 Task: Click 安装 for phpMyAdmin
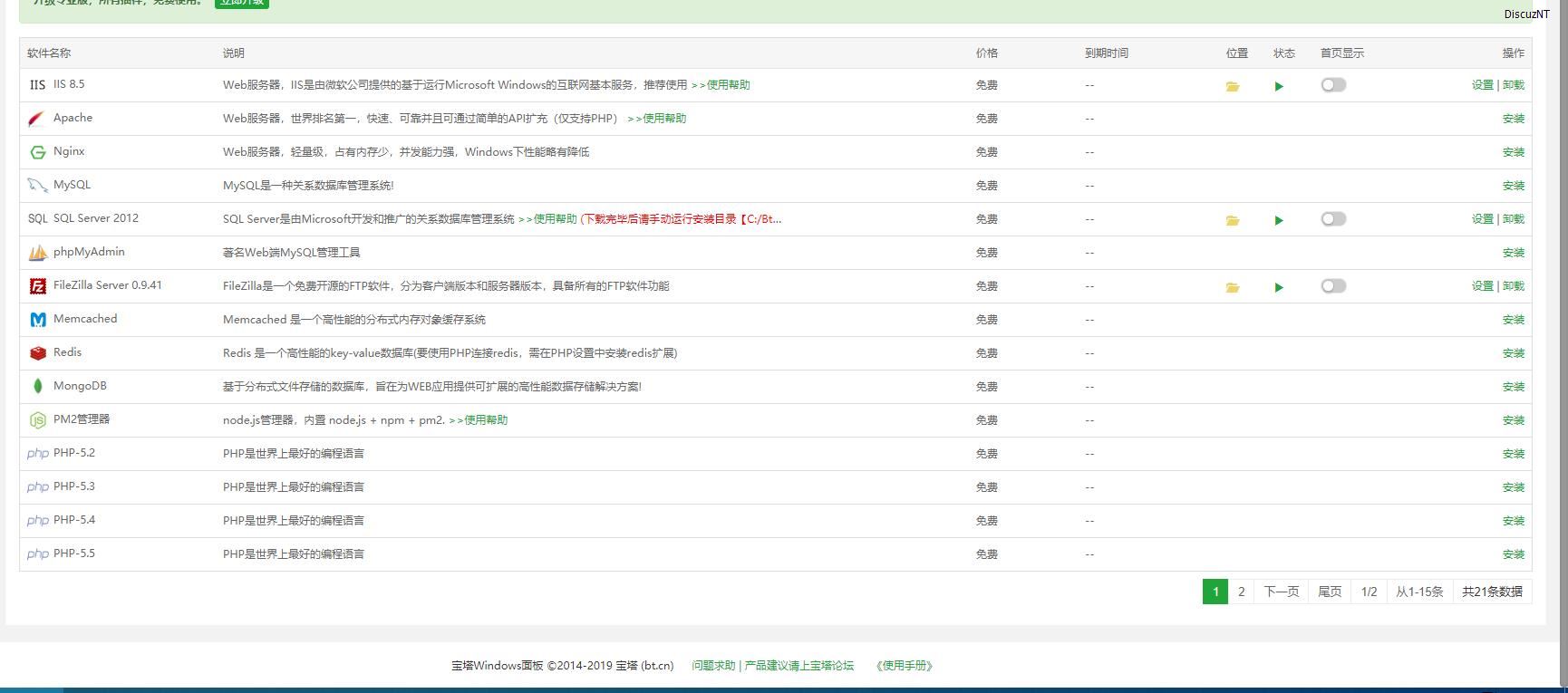(x=1514, y=253)
